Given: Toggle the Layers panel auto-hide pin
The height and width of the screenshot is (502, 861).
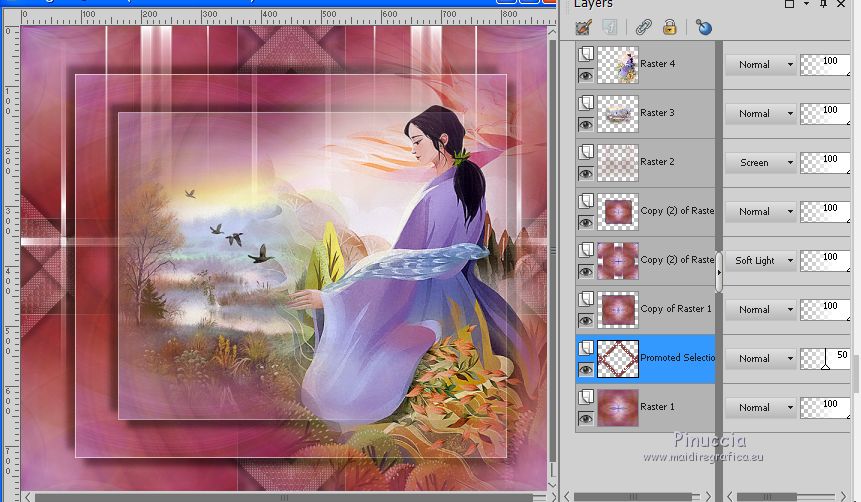Looking at the screenshot, I should 823,4.
